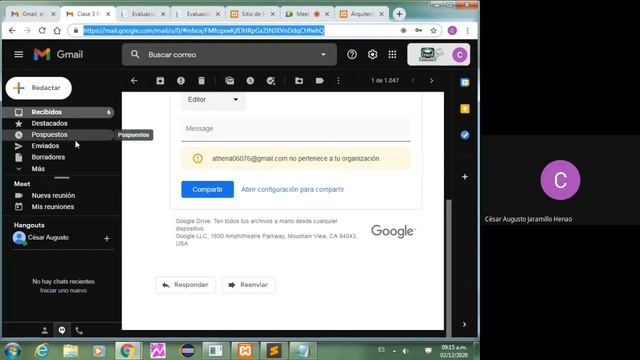Hide the side panel chevron
The image size is (640, 360).
pos(464,324)
